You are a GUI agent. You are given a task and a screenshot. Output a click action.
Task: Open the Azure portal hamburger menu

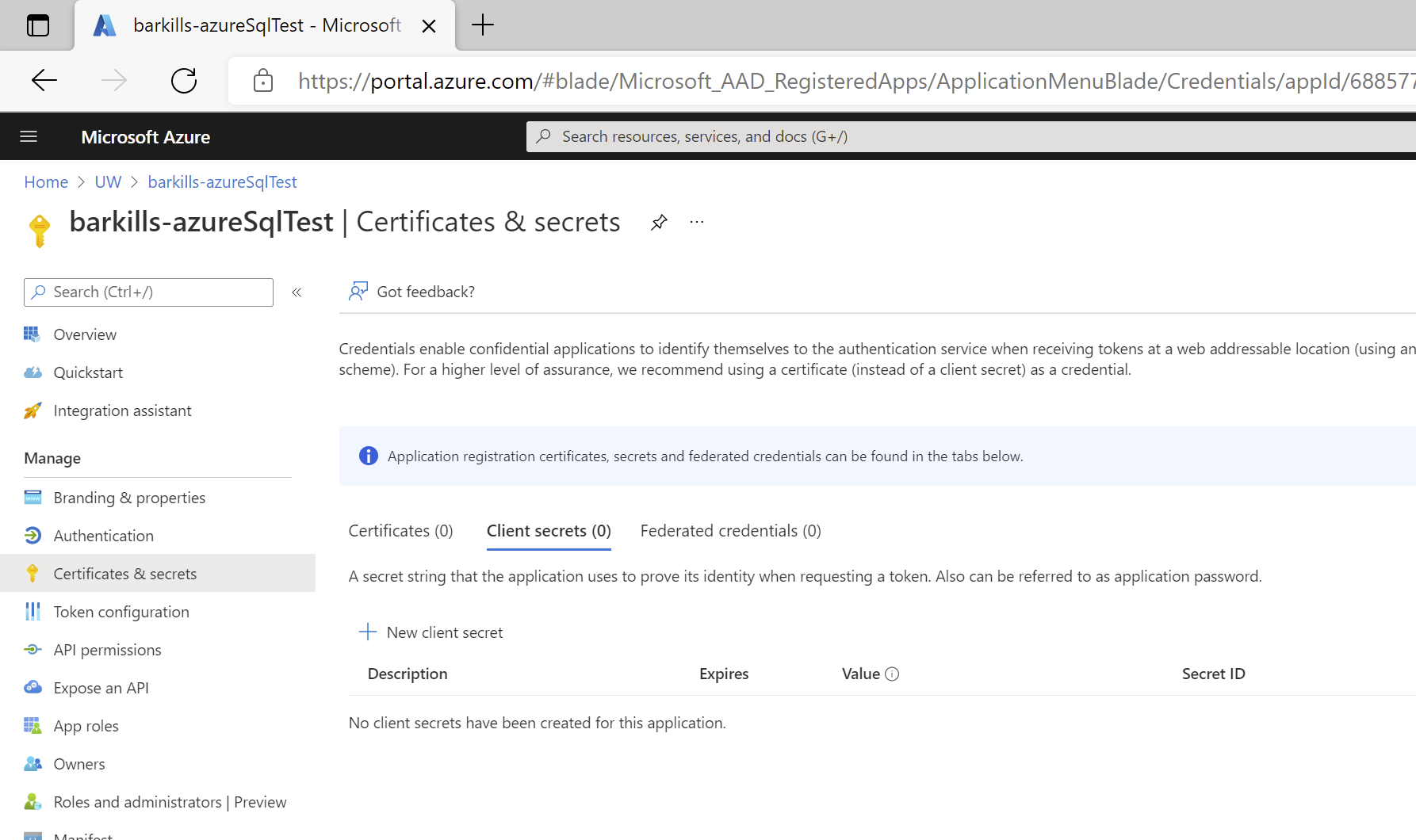29,136
